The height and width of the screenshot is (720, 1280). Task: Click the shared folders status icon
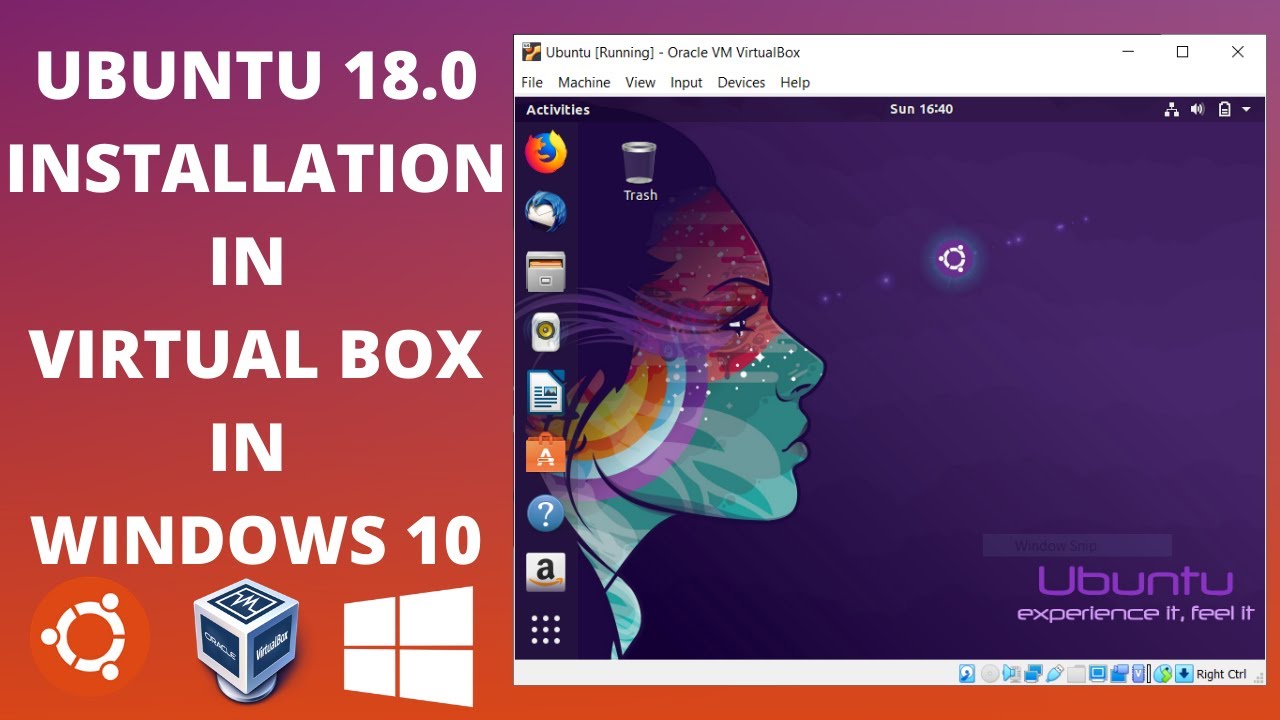coord(1076,673)
